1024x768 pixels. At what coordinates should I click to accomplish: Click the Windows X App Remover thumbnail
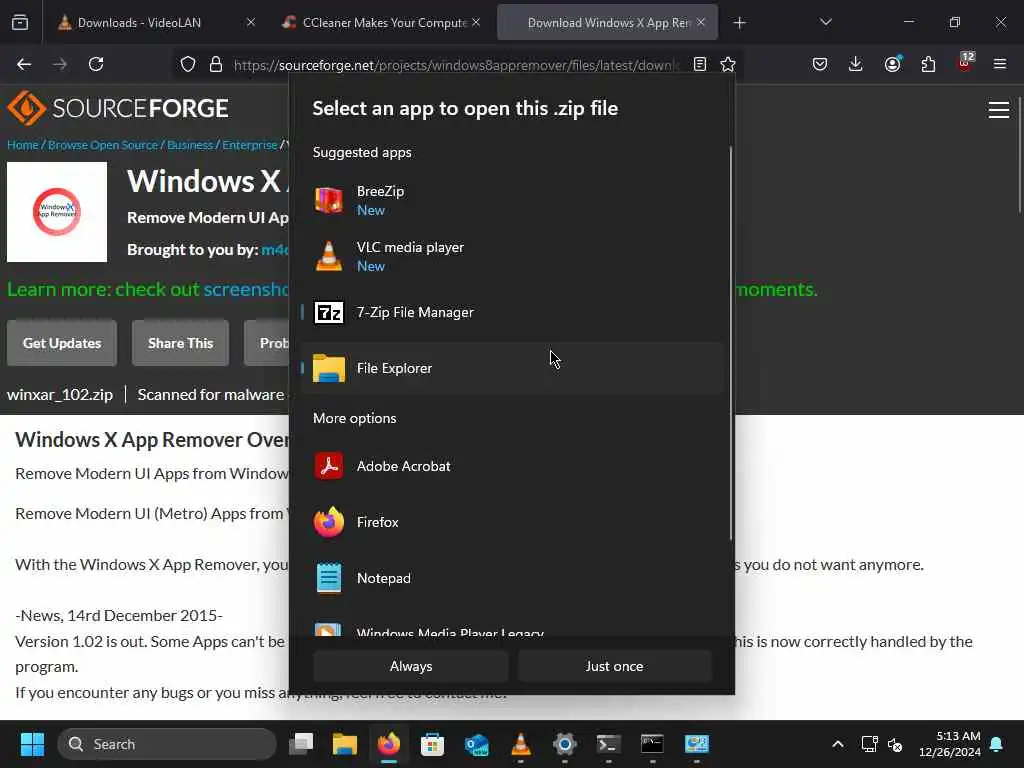(x=57, y=212)
